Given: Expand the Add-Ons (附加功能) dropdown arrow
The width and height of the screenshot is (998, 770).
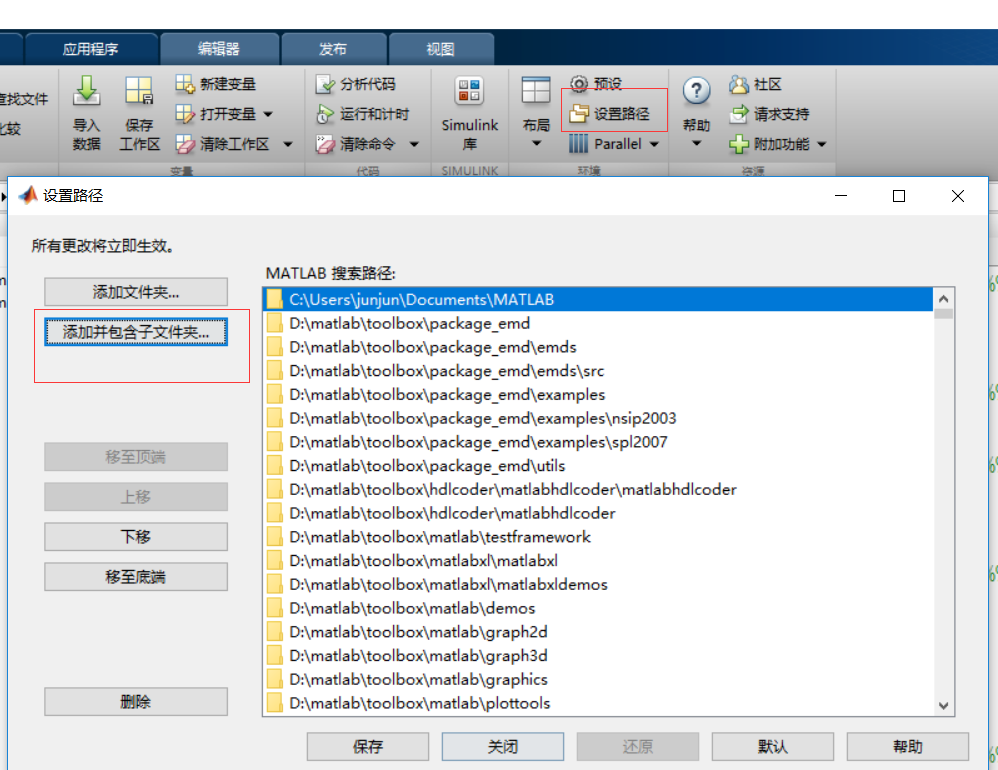Looking at the screenshot, I should (822, 144).
